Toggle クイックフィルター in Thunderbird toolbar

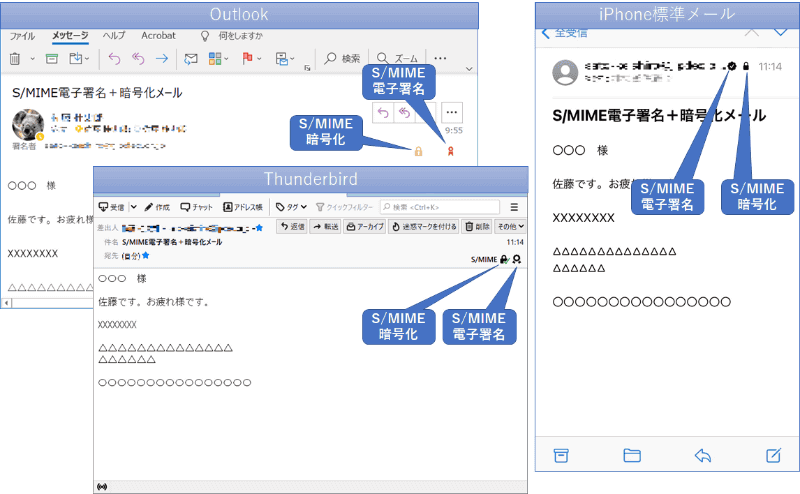(x=344, y=207)
